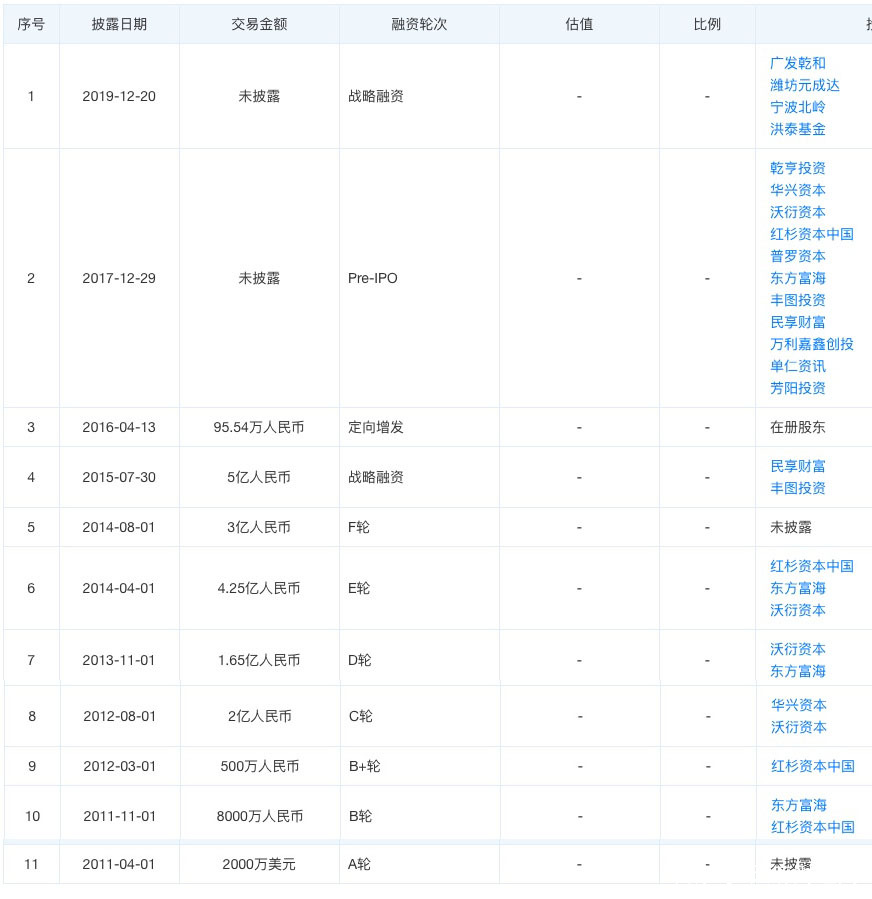Select date cell 2015-07-30
The image size is (872, 899).
119,477
